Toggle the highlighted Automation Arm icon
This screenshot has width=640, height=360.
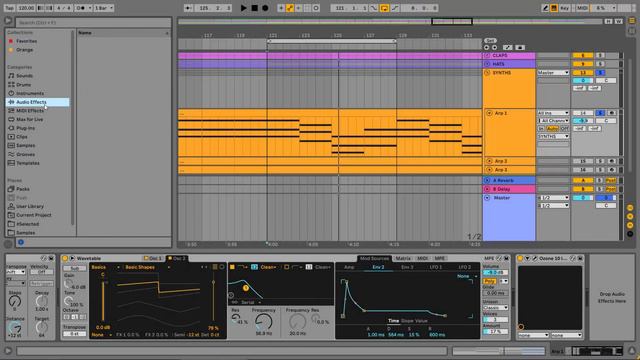tap(289, 8)
